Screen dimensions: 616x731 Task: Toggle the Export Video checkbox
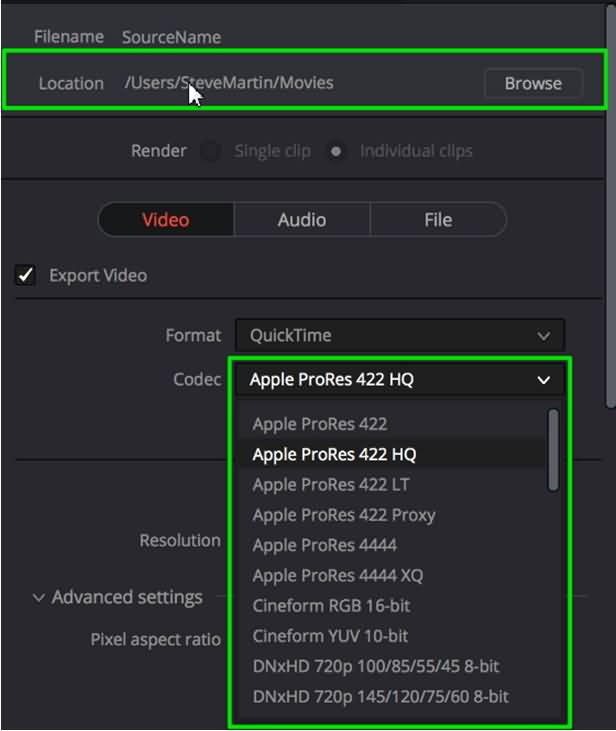[25, 275]
